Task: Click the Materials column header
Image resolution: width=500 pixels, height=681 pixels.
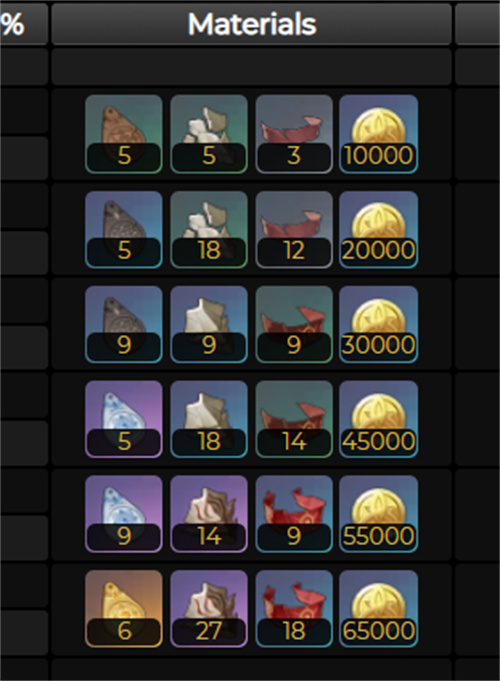Action: pos(252,24)
